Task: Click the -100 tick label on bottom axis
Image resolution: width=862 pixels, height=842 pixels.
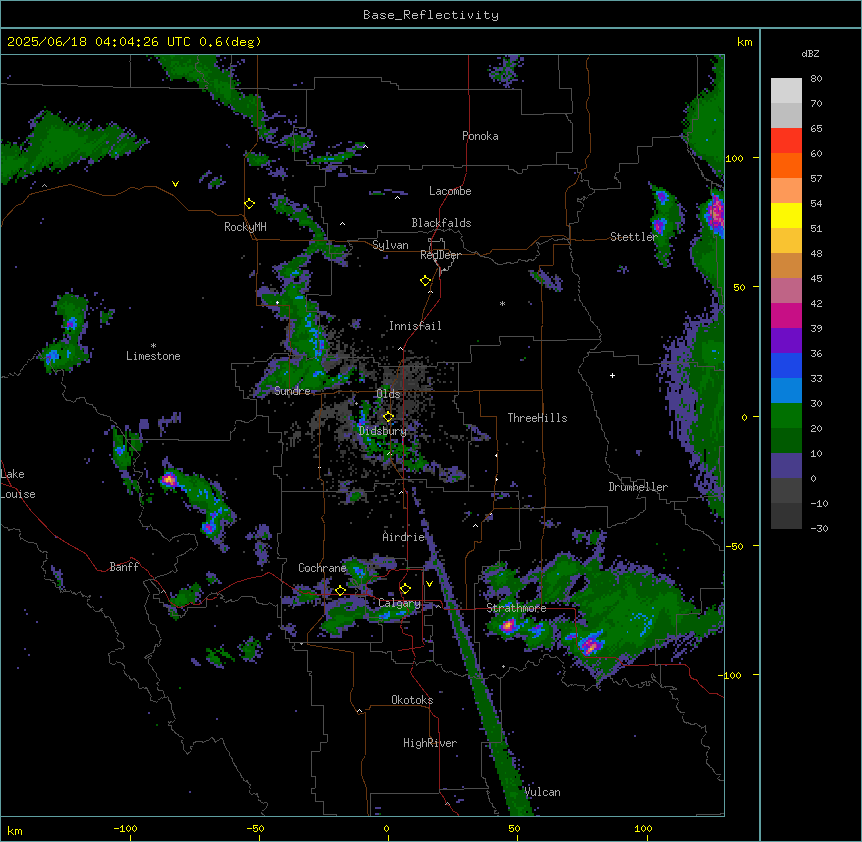Action: [125, 828]
